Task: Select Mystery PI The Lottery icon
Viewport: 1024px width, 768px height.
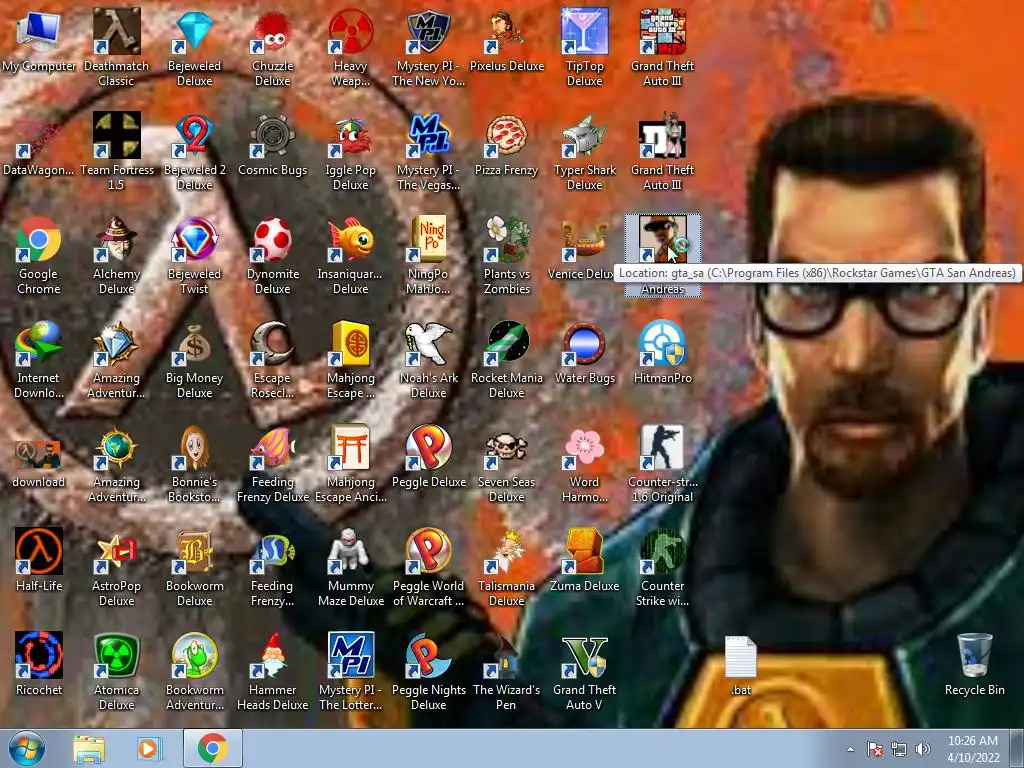Action: coord(351,655)
